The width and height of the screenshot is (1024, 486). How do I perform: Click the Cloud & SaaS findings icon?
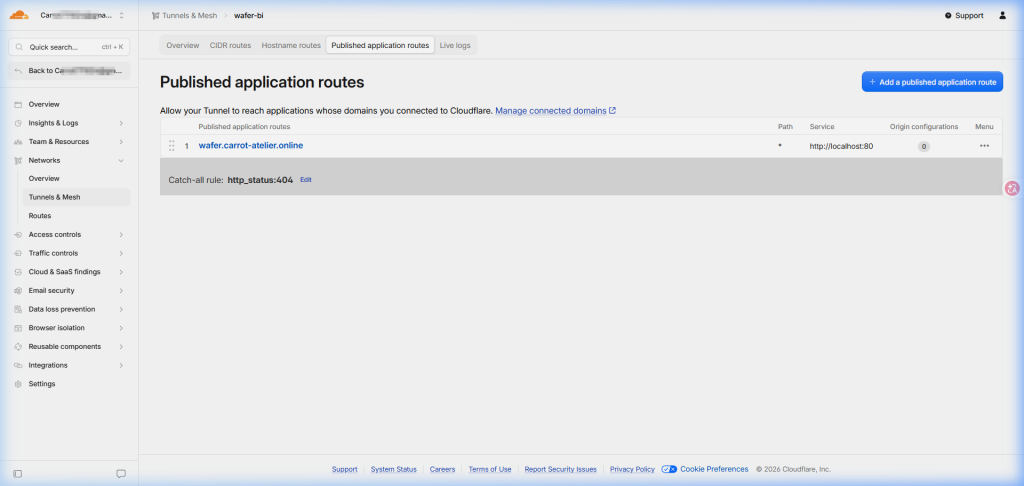point(18,272)
